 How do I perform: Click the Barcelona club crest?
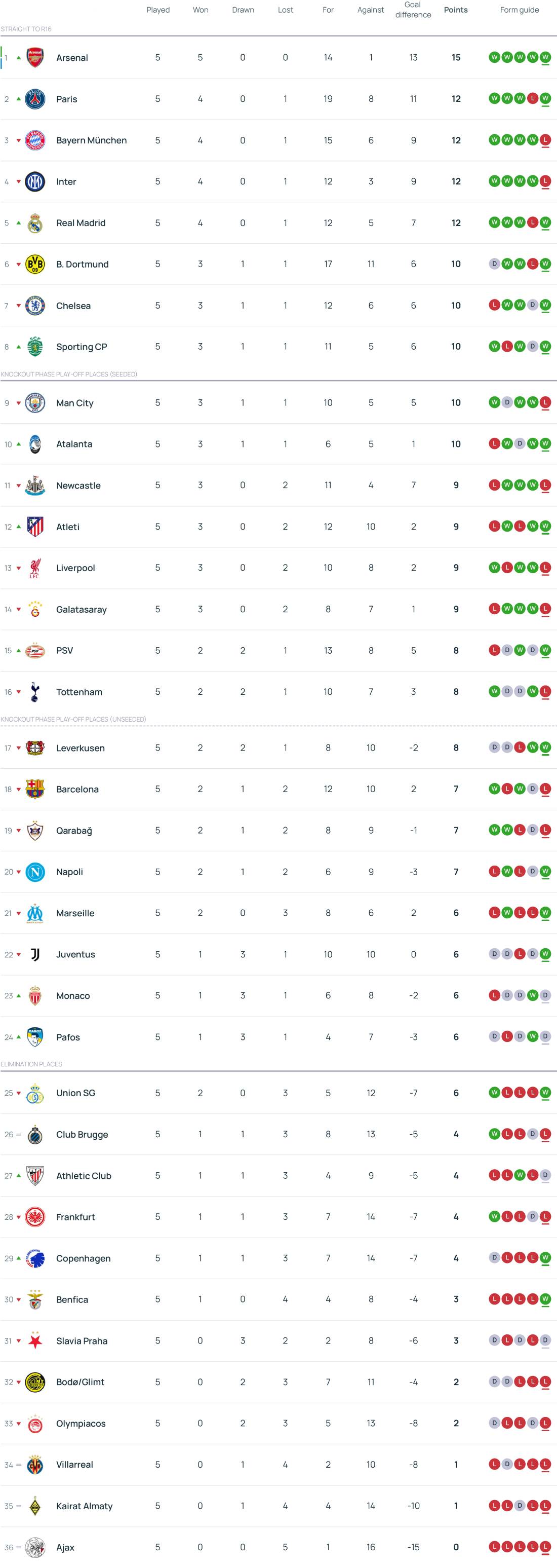coord(35,789)
